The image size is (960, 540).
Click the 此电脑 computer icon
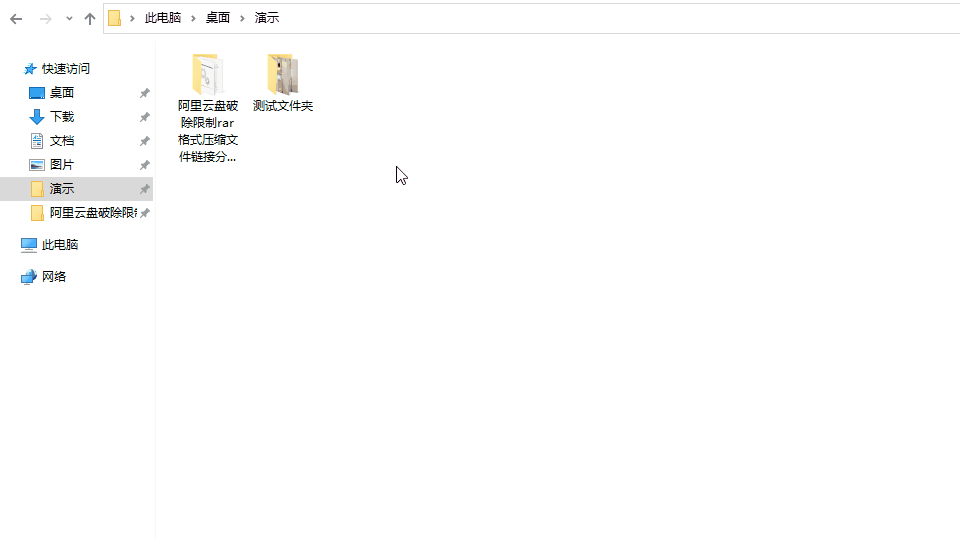pyautogui.click(x=29, y=245)
